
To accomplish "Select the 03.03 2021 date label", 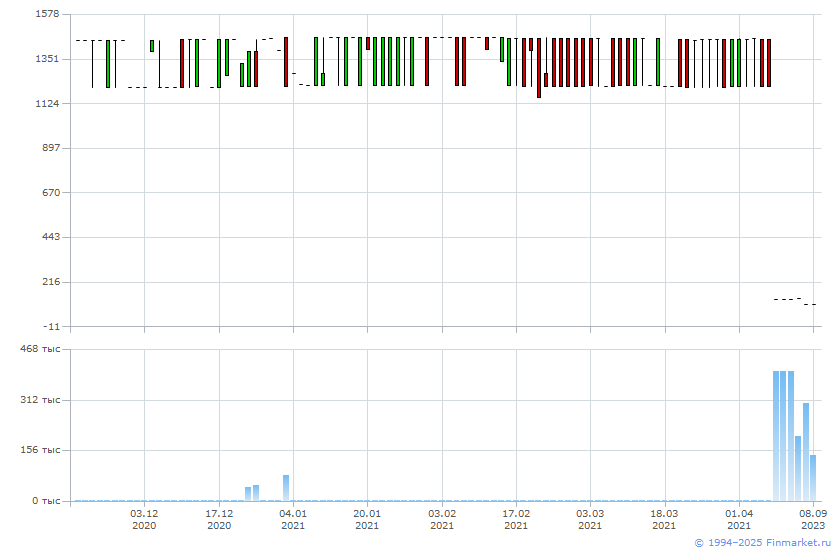I will tap(590, 519).
